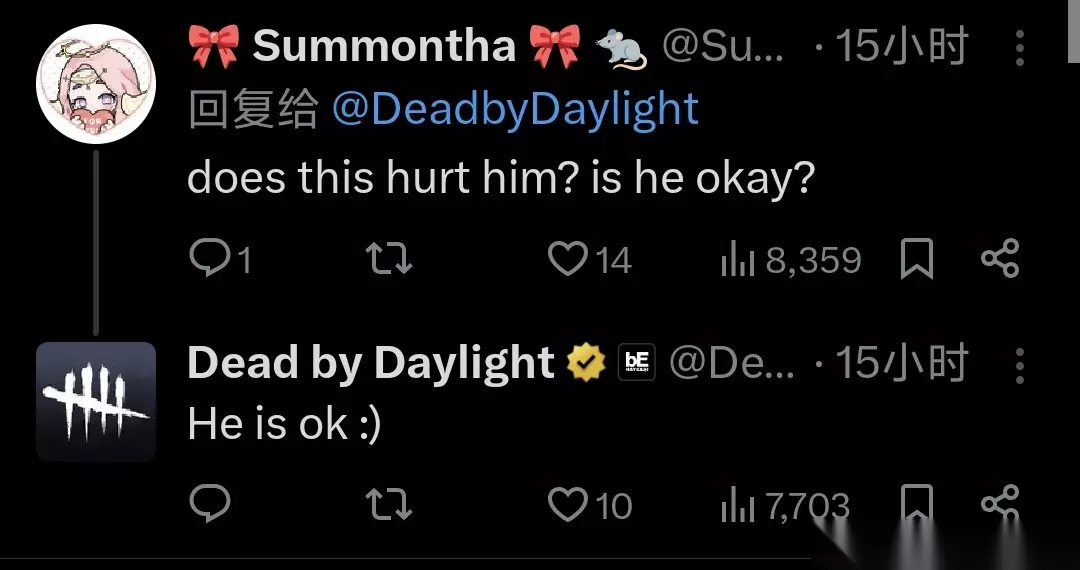The image size is (1080, 570).
Task: Click the Summontha display name
Action: [384, 47]
